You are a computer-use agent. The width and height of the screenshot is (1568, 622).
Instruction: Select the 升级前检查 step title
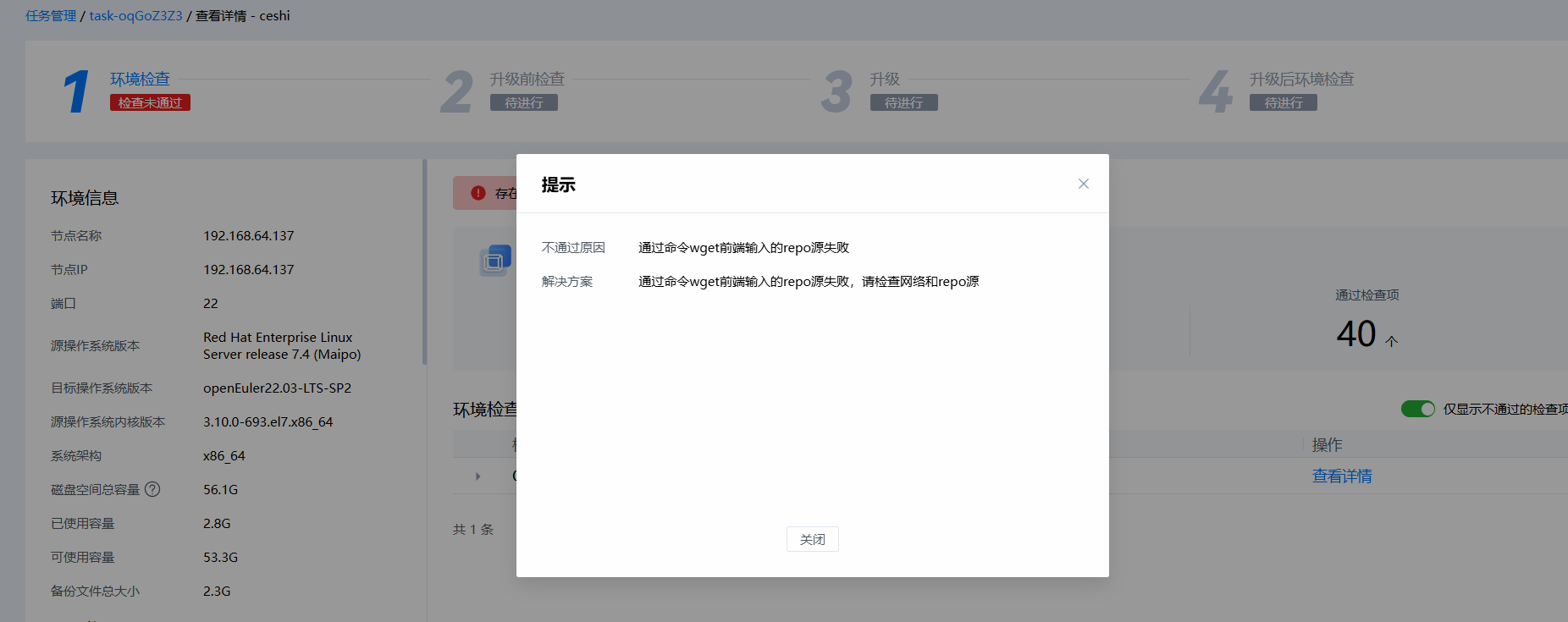tap(527, 79)
